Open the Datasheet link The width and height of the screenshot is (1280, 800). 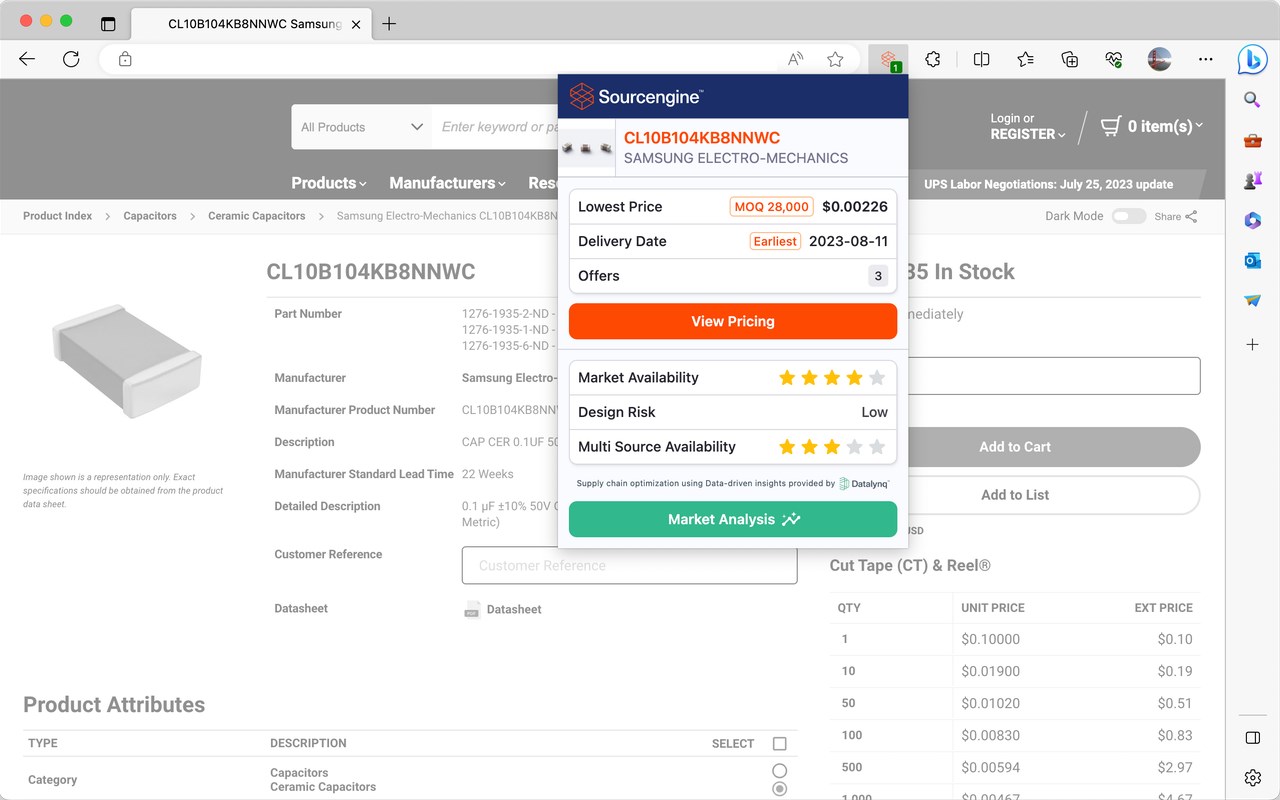point(514,609)
